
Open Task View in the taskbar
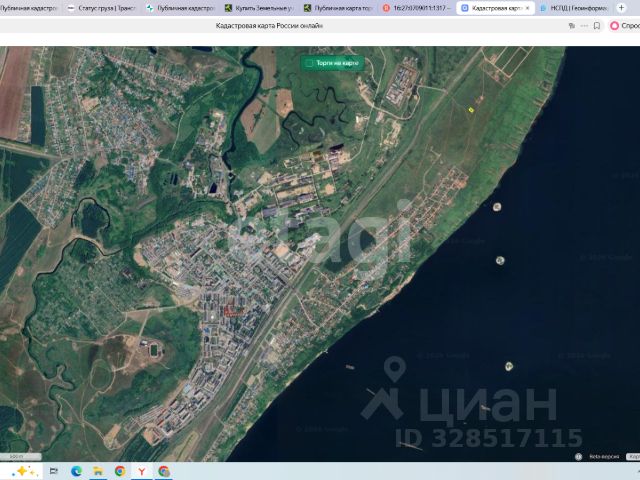pos(53,471)
